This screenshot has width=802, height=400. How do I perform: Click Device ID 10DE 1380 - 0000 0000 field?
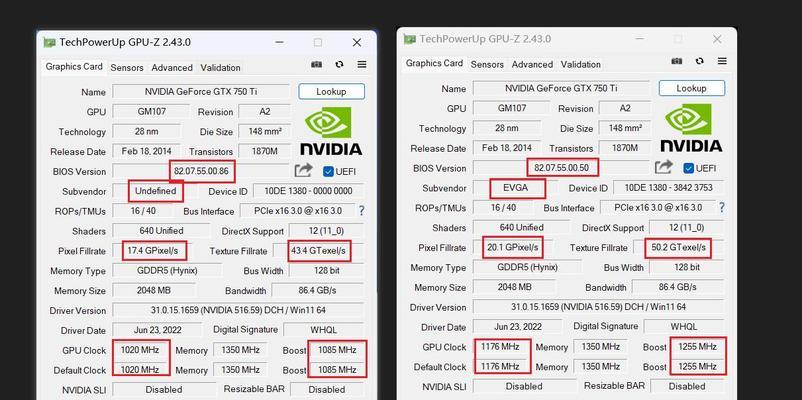tap(308, 191)
